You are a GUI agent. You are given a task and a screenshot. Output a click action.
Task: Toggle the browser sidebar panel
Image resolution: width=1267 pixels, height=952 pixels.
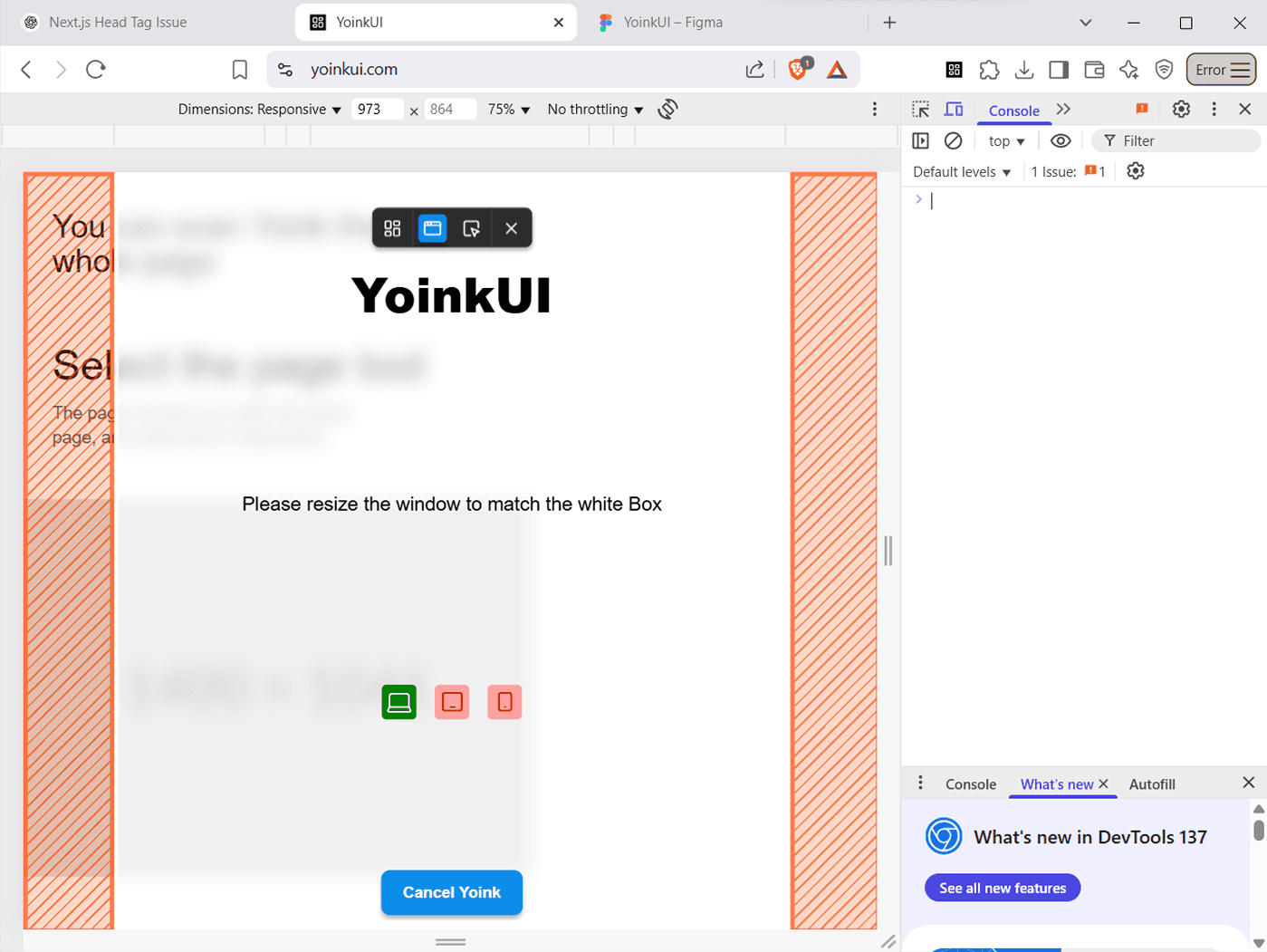pyautogui.click(x=1059, y=70)
